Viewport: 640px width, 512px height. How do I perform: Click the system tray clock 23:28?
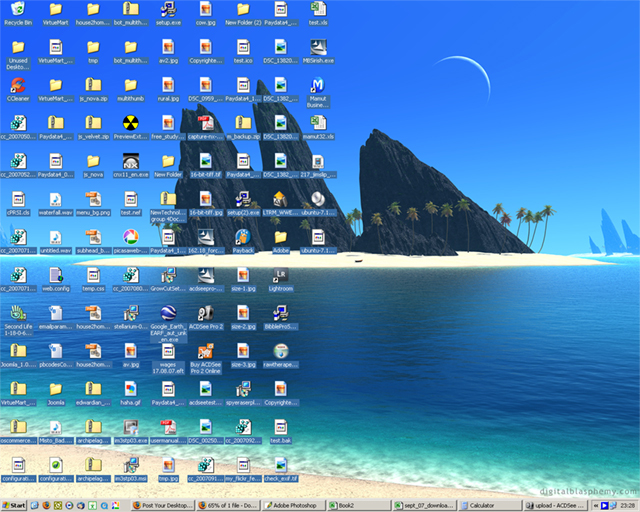[628, 505]
